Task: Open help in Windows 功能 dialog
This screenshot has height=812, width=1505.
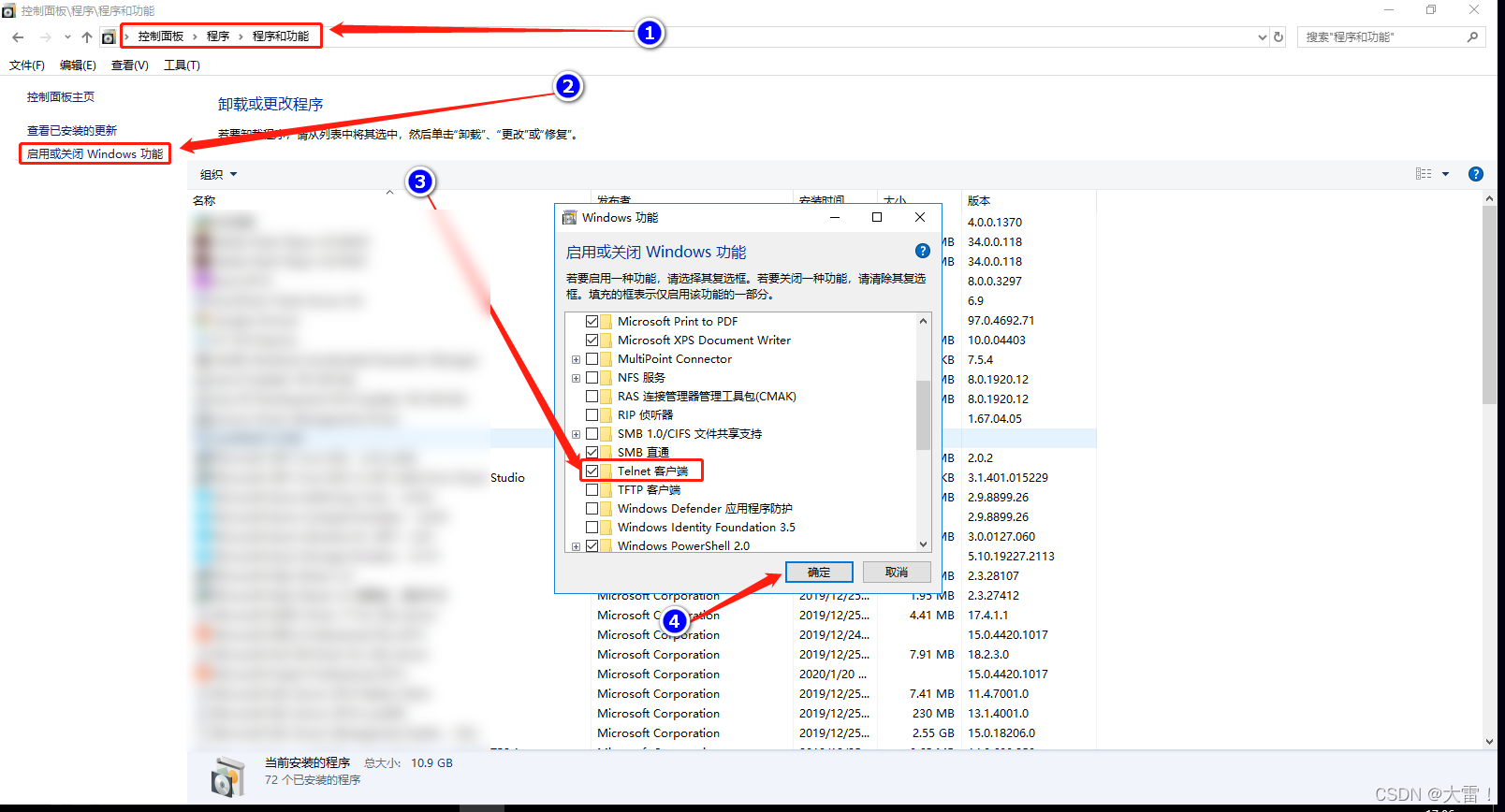Action: tap(922, 251)
